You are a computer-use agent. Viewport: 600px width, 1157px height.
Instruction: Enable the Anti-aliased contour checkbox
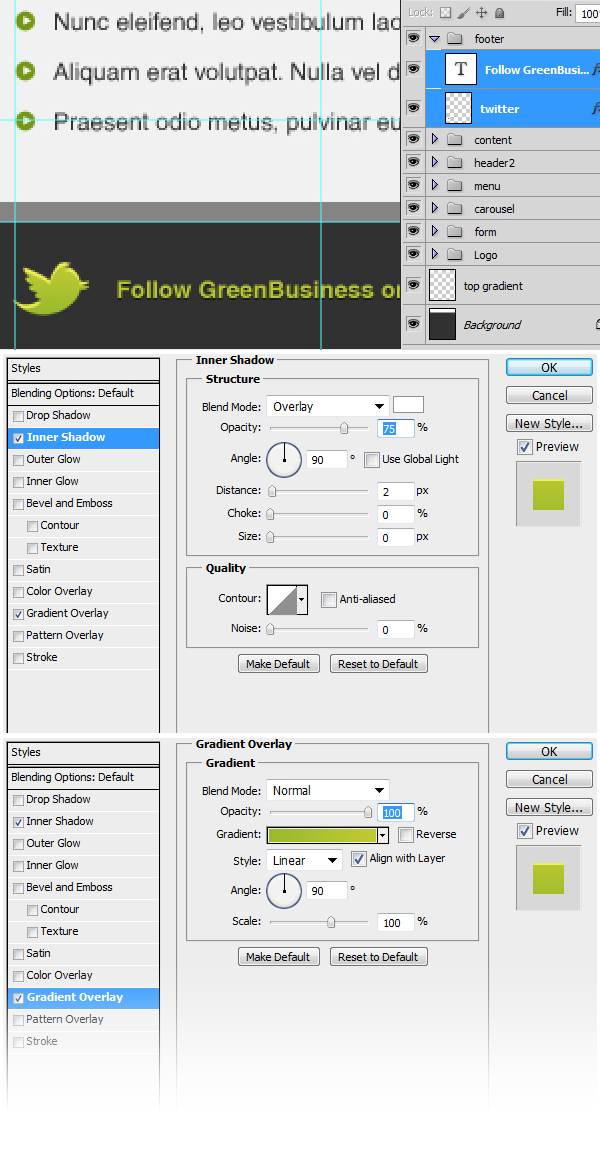328,599
